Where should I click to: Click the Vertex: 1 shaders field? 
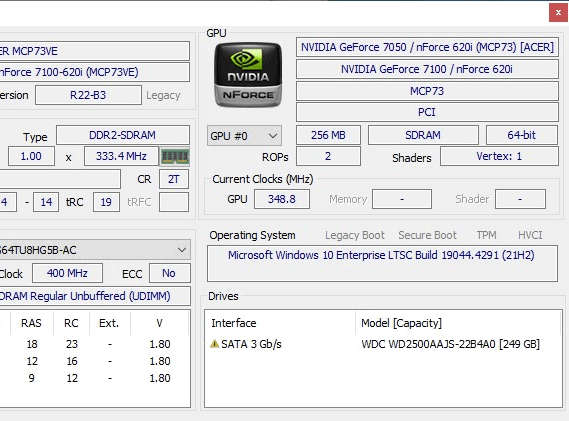[499, 156]
